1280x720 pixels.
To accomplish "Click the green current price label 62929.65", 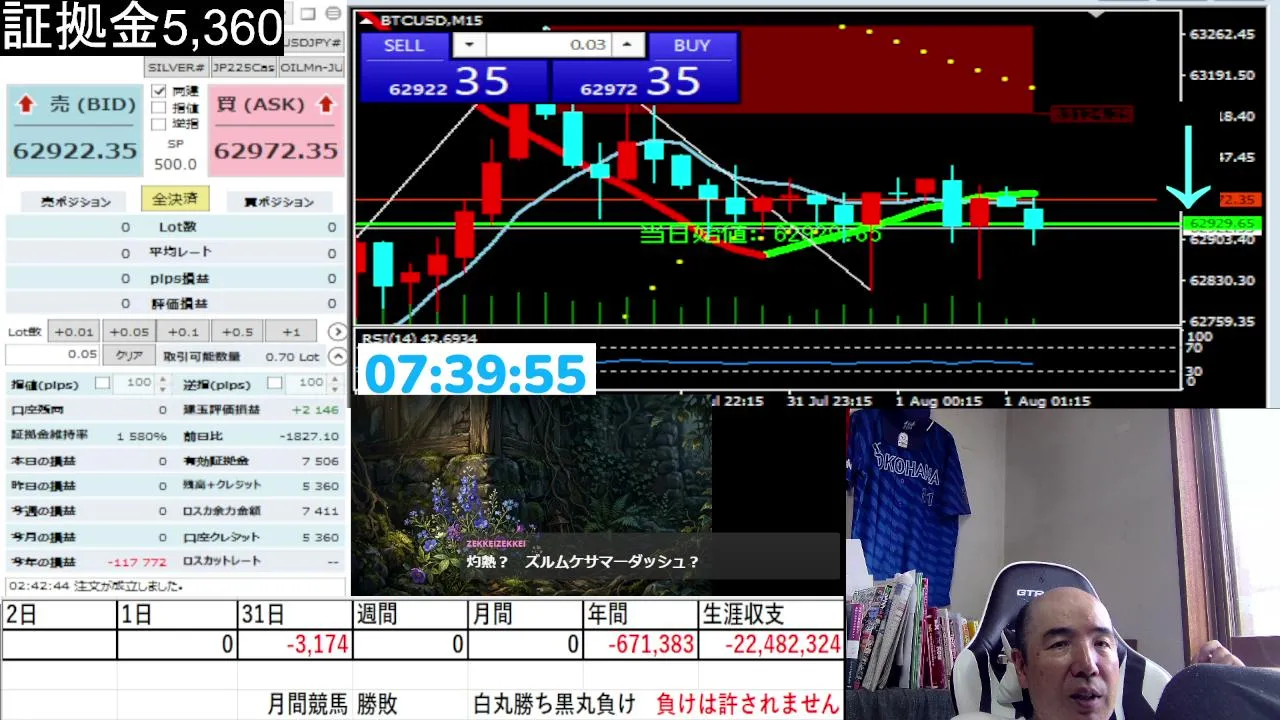I will coord(1223,223).
